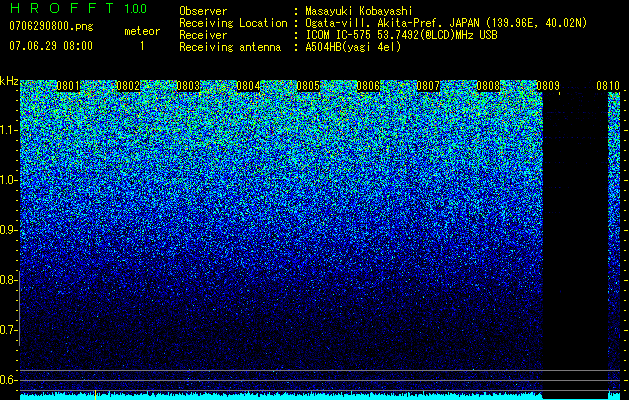Click the Receiving Location field label

233,23
